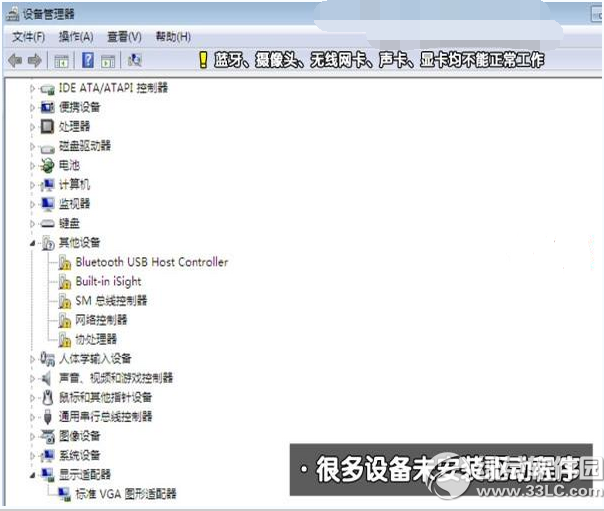The height and width of the screenshot is (511, 604).
Task: Select the 网络控制器 entry
Action: (101, 320)
